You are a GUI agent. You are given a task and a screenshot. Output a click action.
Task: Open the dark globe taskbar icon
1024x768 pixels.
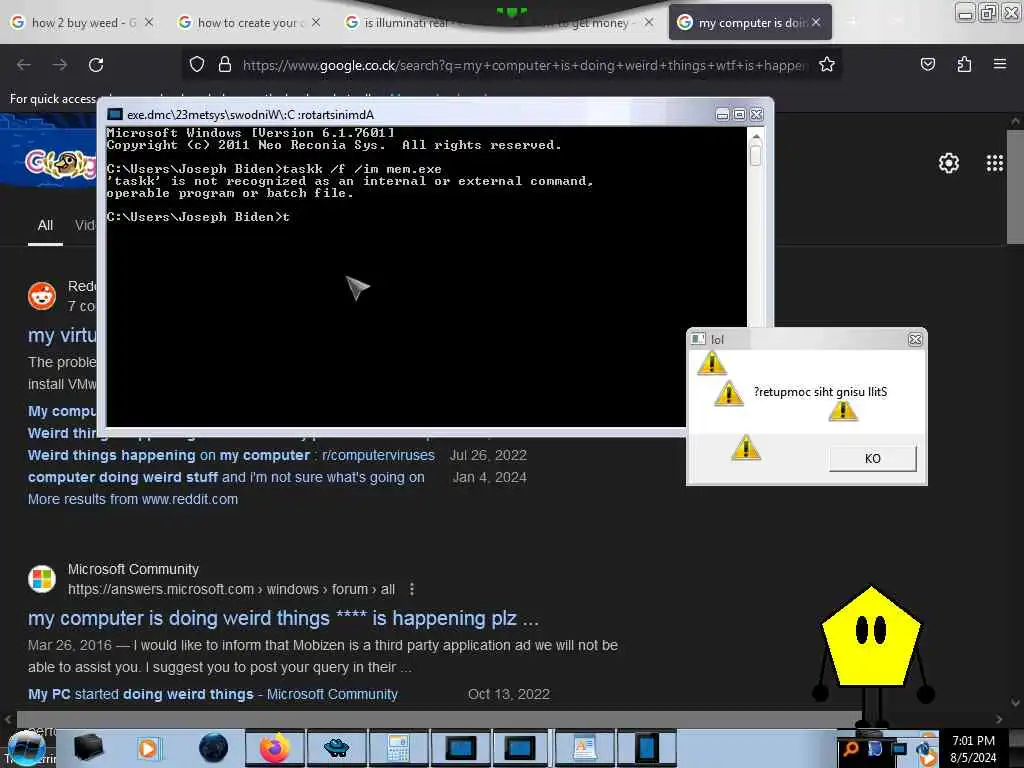[x=214, y=748]
